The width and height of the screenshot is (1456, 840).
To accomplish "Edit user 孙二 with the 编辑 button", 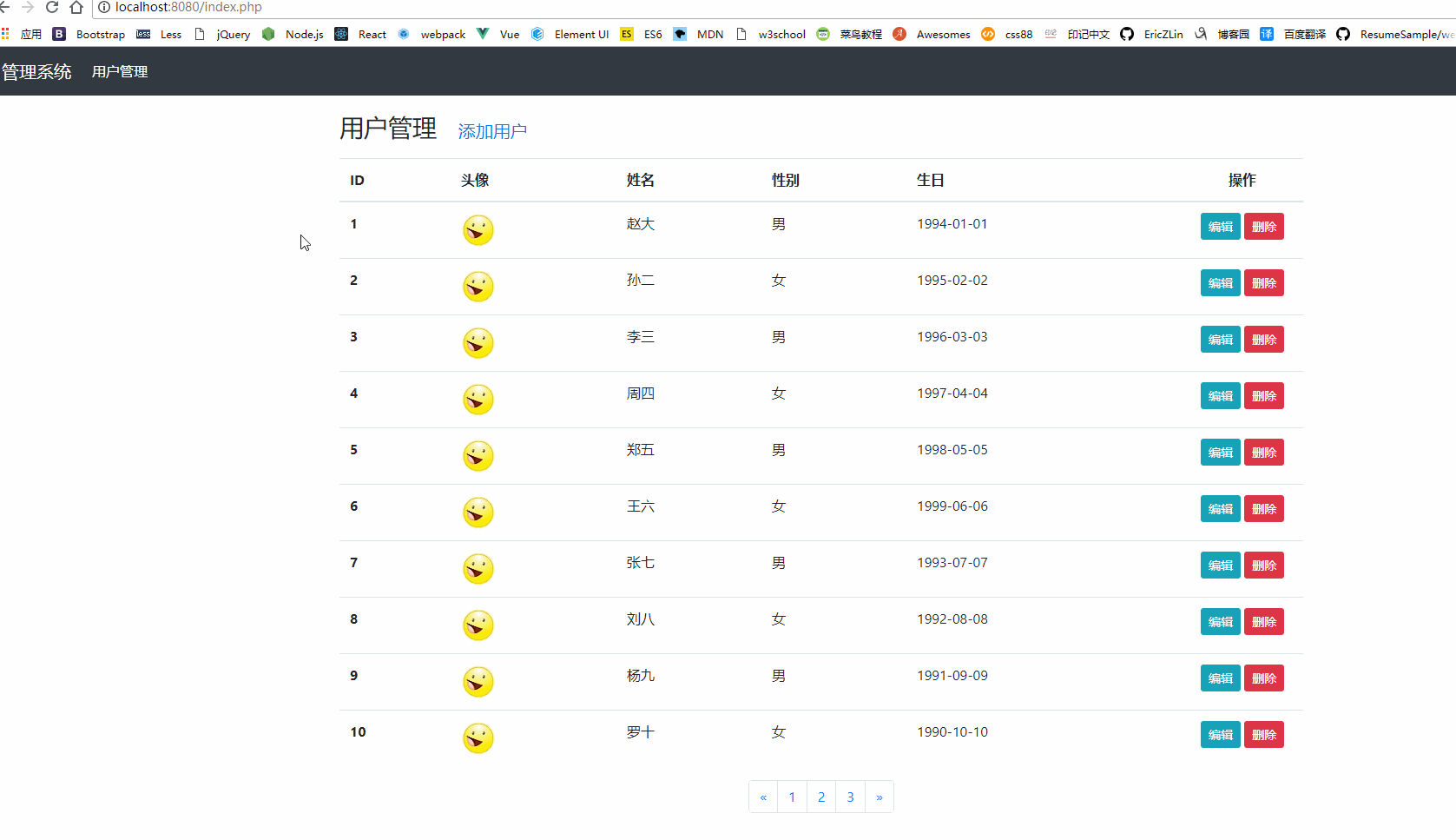I will pyautogui.click(x=1220, y=283).
